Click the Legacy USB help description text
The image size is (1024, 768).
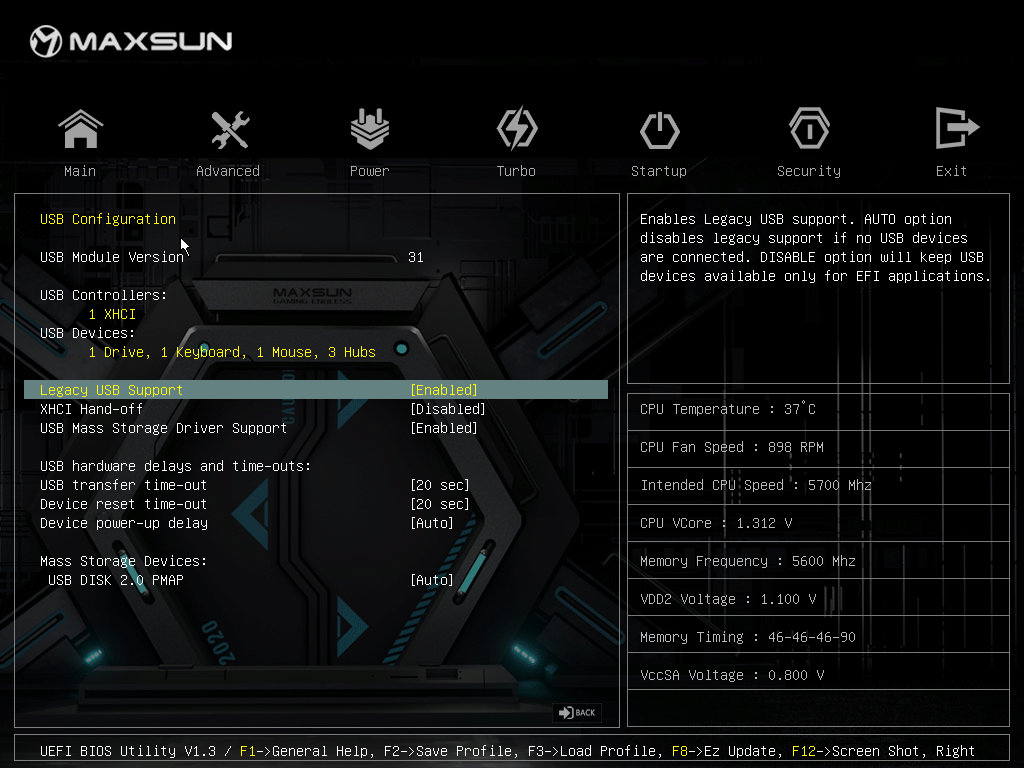point(815,248)
